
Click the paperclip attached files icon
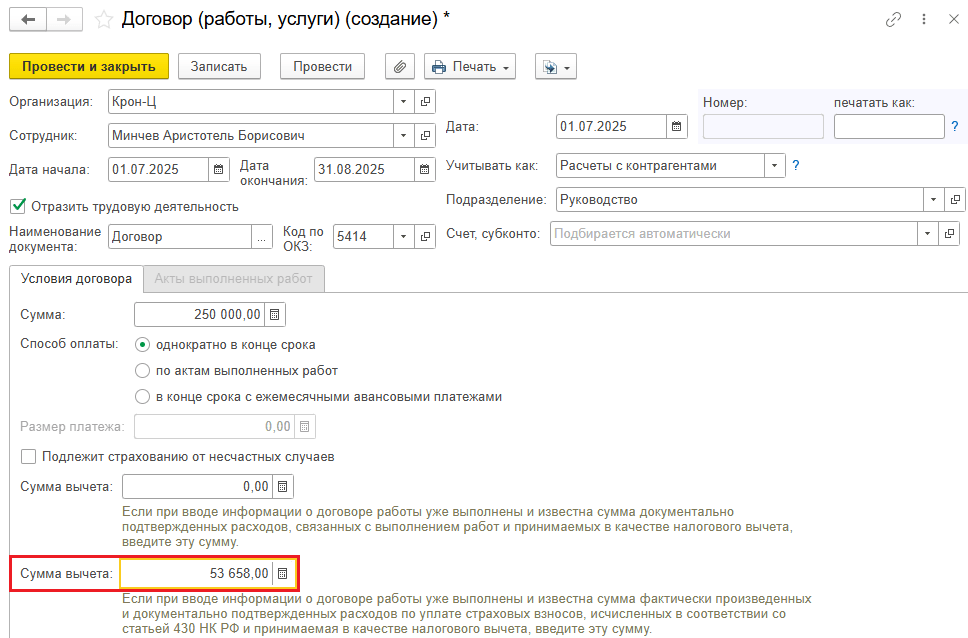[x=399, y=67]
